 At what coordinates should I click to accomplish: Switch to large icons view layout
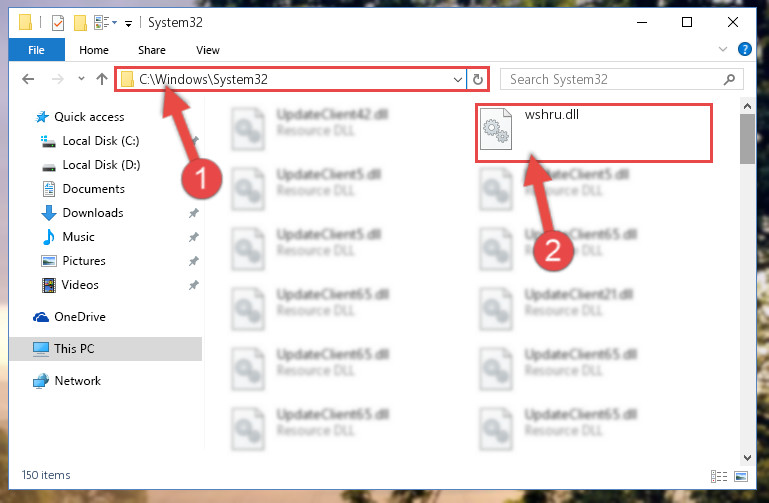pyautogui.click(x=741, y=476)
